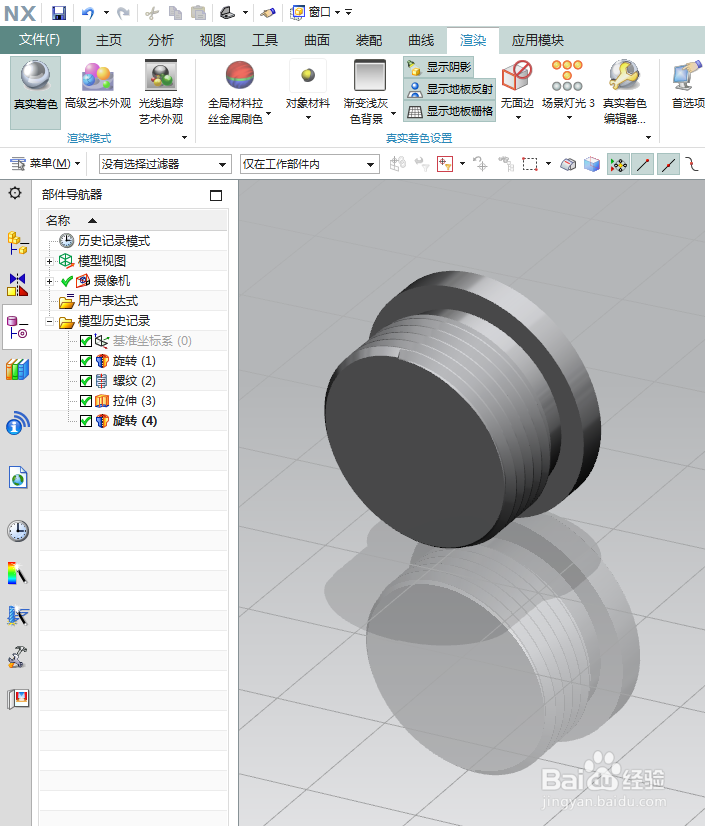Expand the 渲染模式 group arrow
705x826 pixels.
click(184, 138)
